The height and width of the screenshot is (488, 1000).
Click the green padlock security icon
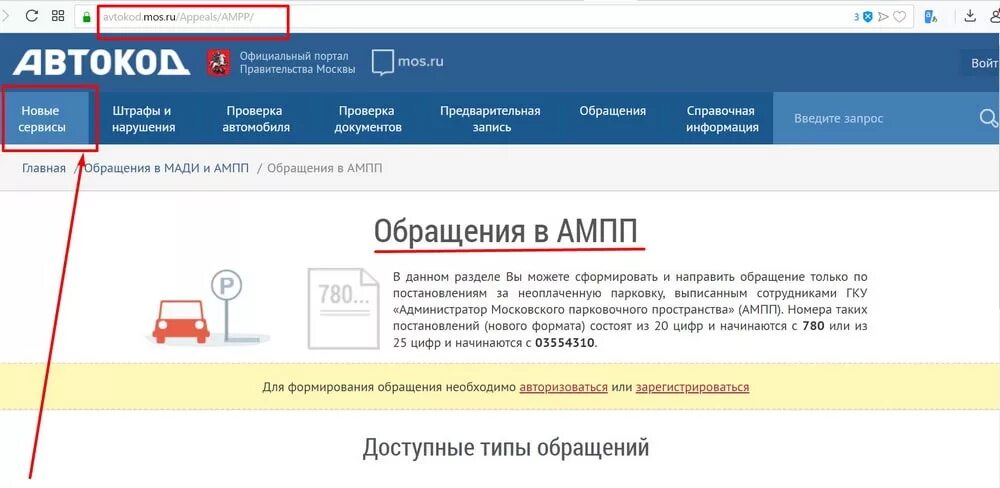point(87,17)
